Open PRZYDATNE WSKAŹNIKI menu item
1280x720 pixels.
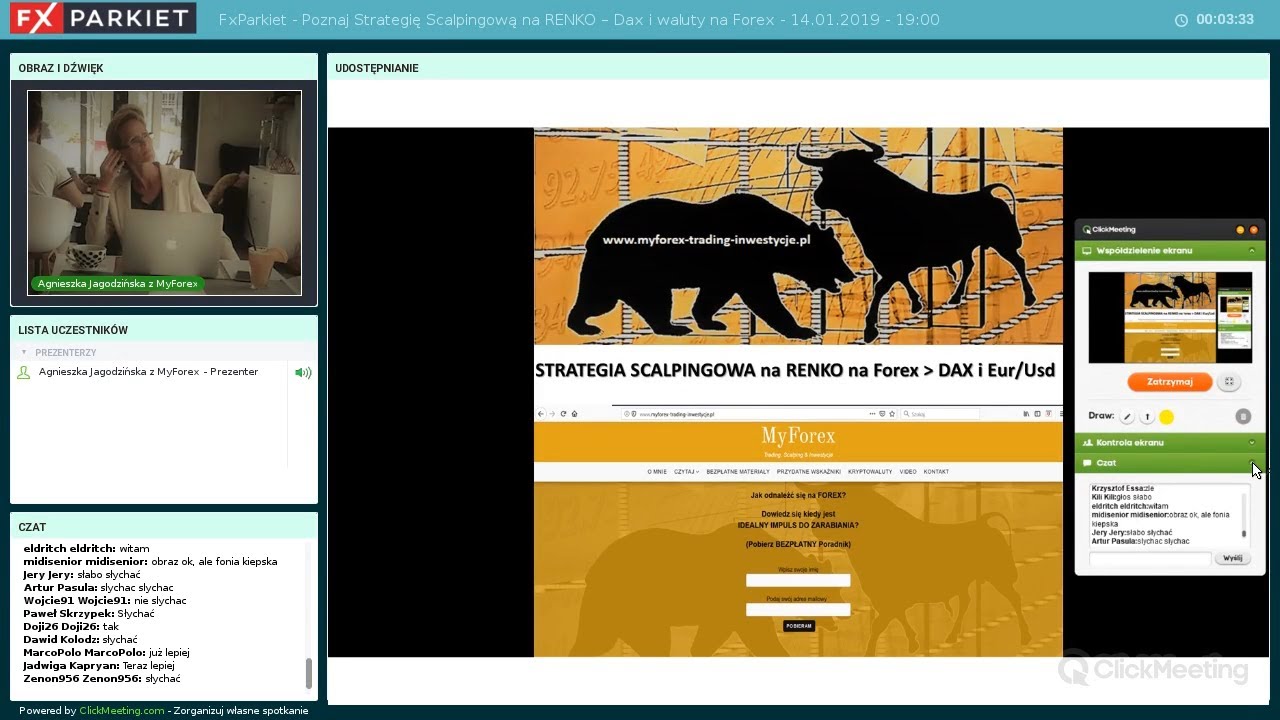808,472
